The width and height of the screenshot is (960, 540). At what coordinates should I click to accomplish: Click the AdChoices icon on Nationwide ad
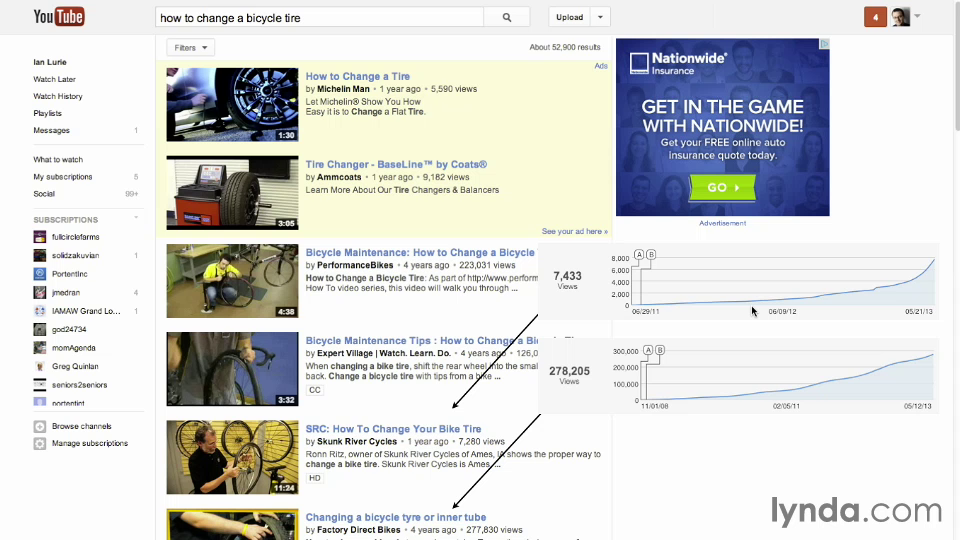(x=825, y=43)
